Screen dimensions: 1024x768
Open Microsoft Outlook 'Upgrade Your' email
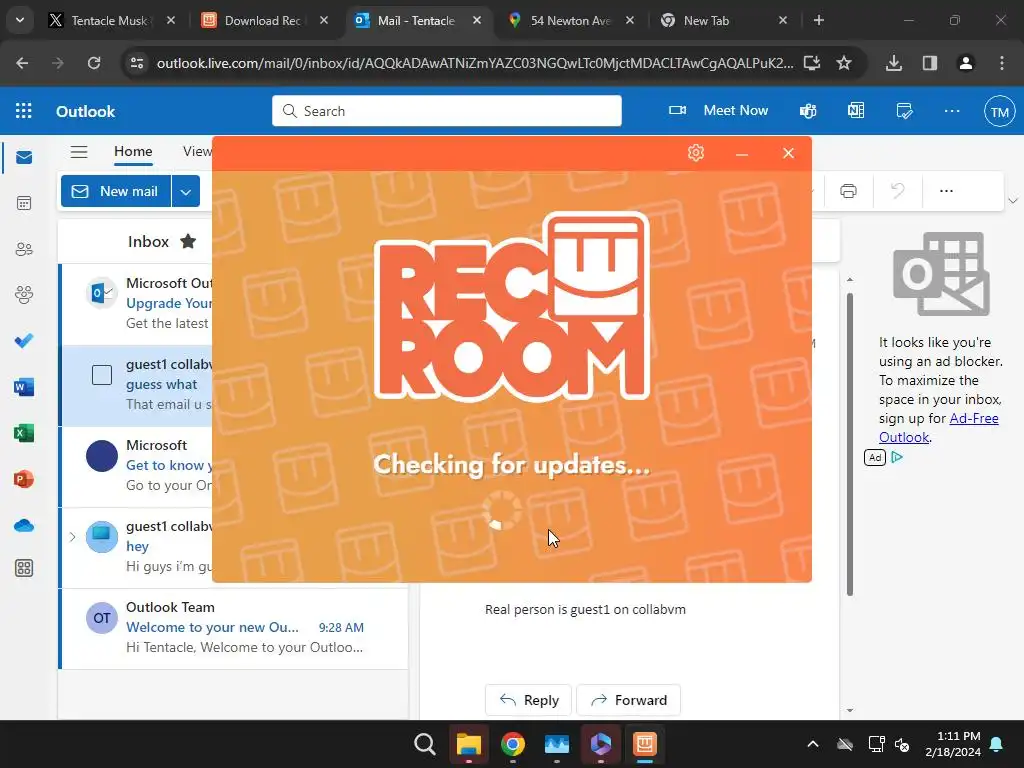pos(136,304)
